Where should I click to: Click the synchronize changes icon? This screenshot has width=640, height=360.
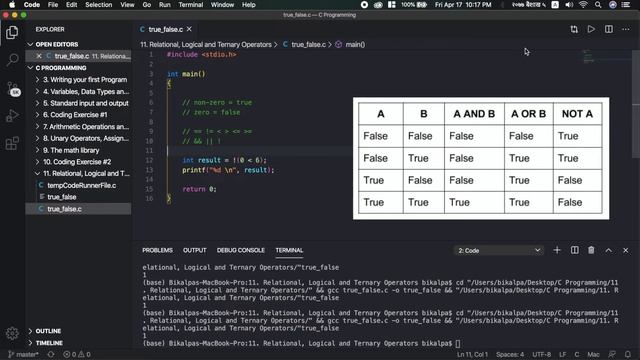(x=51, y=354)
